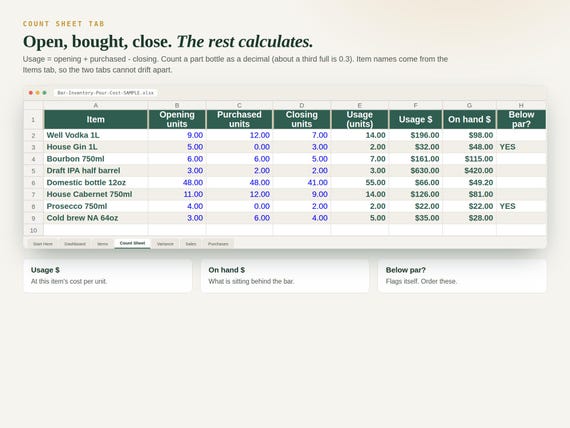Select column D header
This screenshot has width=570, height=428.
click(302, 105)
